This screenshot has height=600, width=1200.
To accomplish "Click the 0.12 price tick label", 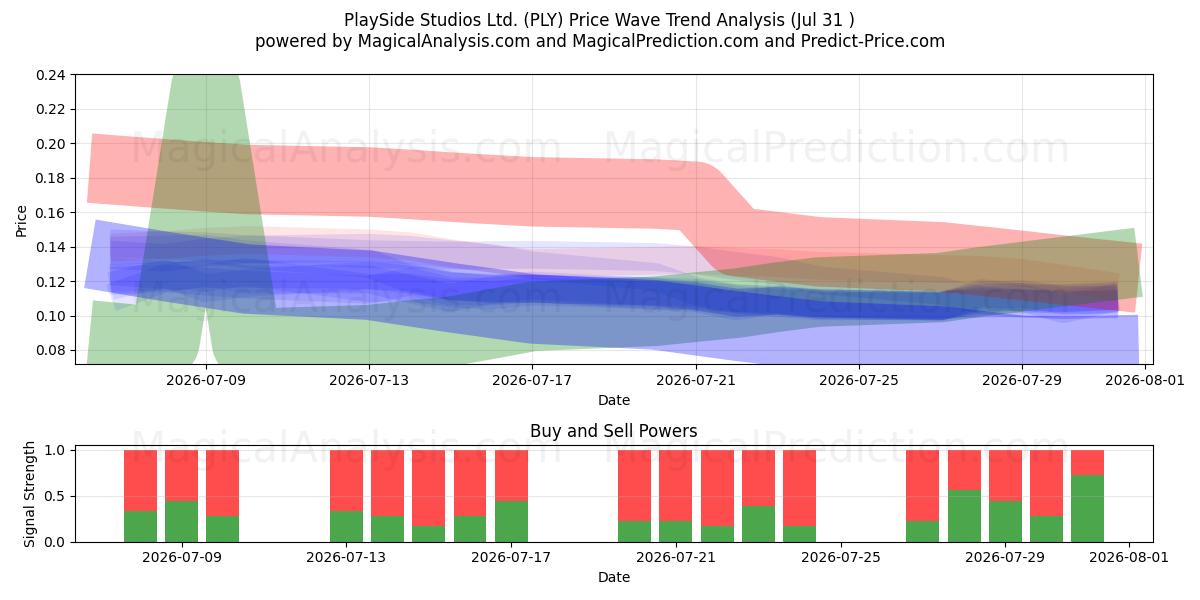I will click(50, 282).
